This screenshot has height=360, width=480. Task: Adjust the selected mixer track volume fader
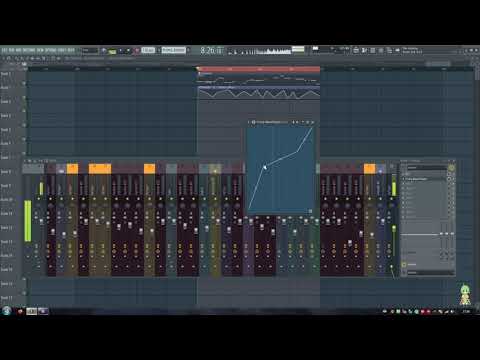pos(394,228)
